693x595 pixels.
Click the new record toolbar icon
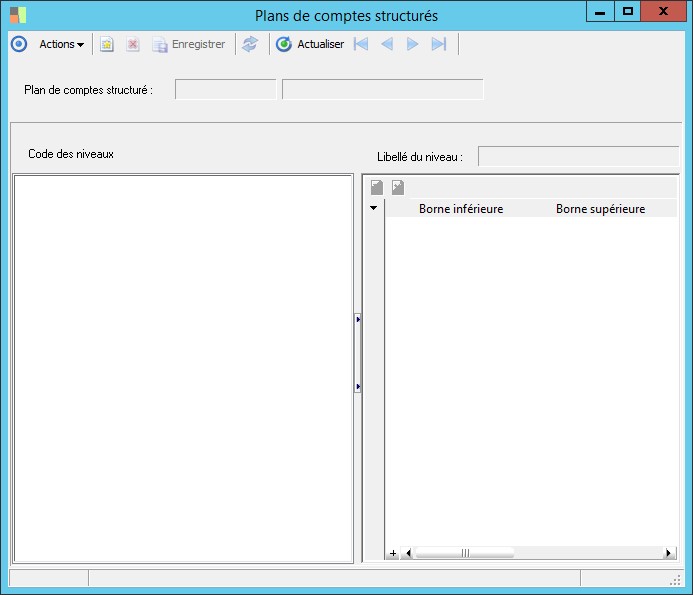[107, 44]
